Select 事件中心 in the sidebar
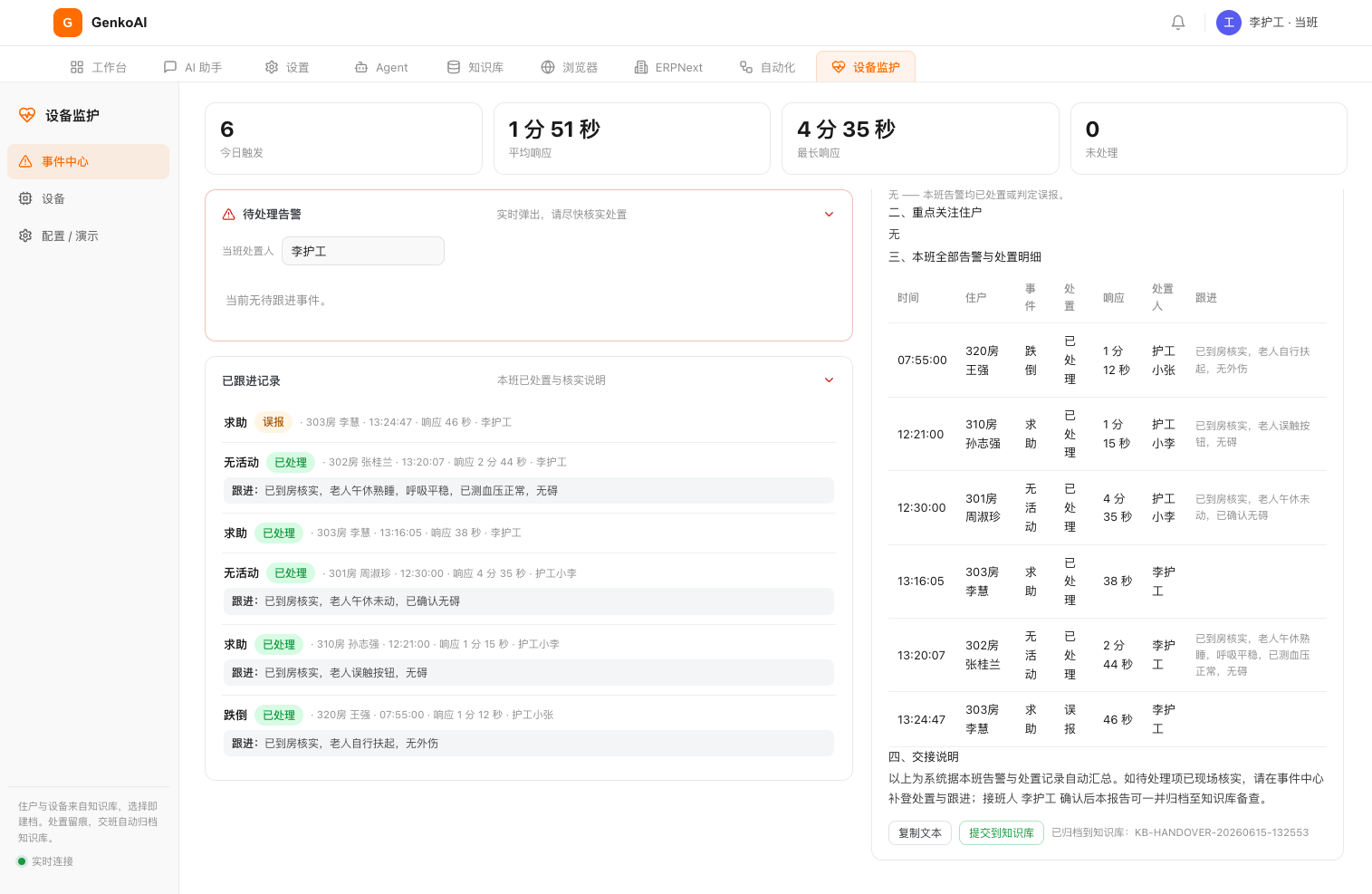Image resolution: width=1372 pixels, height=894 pixels. (x=88, y=161)
